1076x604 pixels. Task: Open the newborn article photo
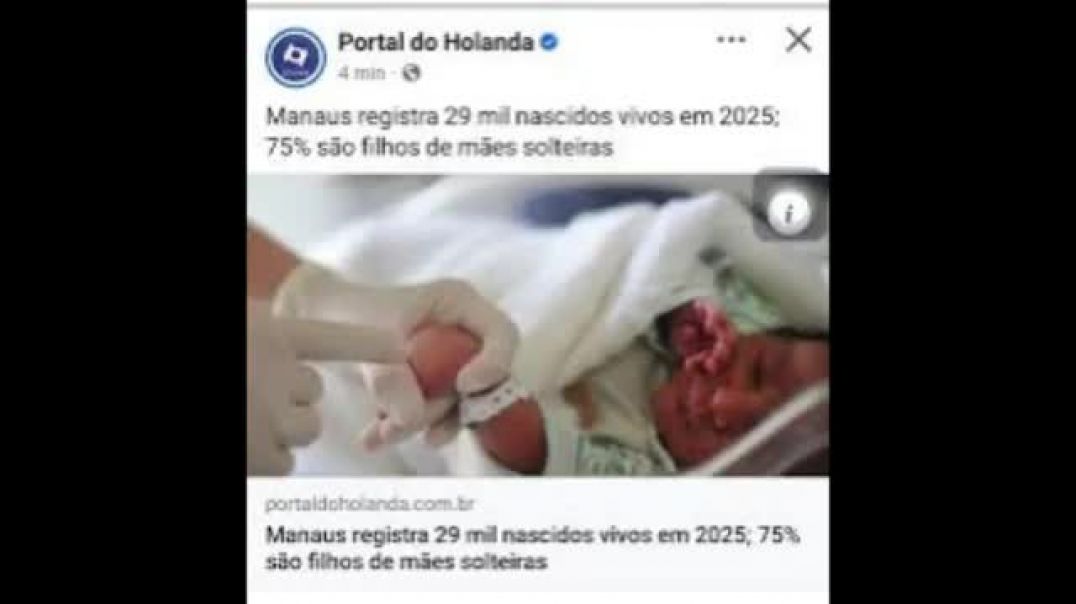[x=538, y=325]
